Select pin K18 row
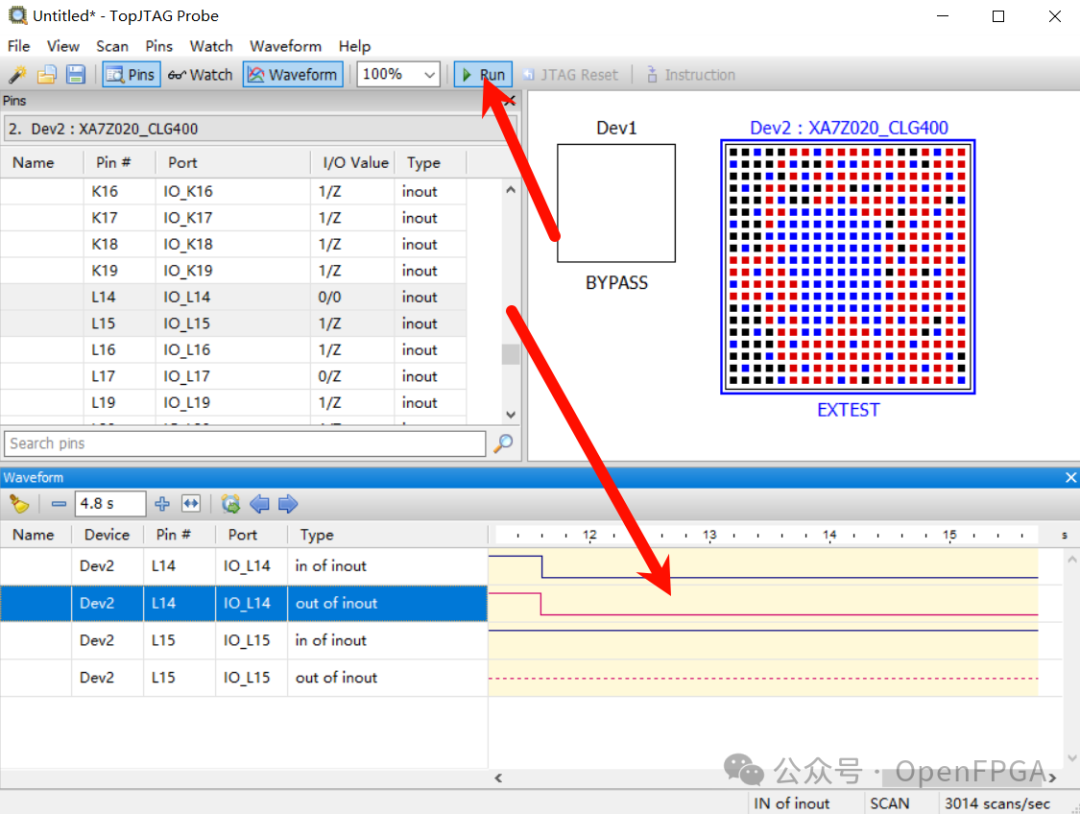The image size is (1080, 814). (233, 244)
